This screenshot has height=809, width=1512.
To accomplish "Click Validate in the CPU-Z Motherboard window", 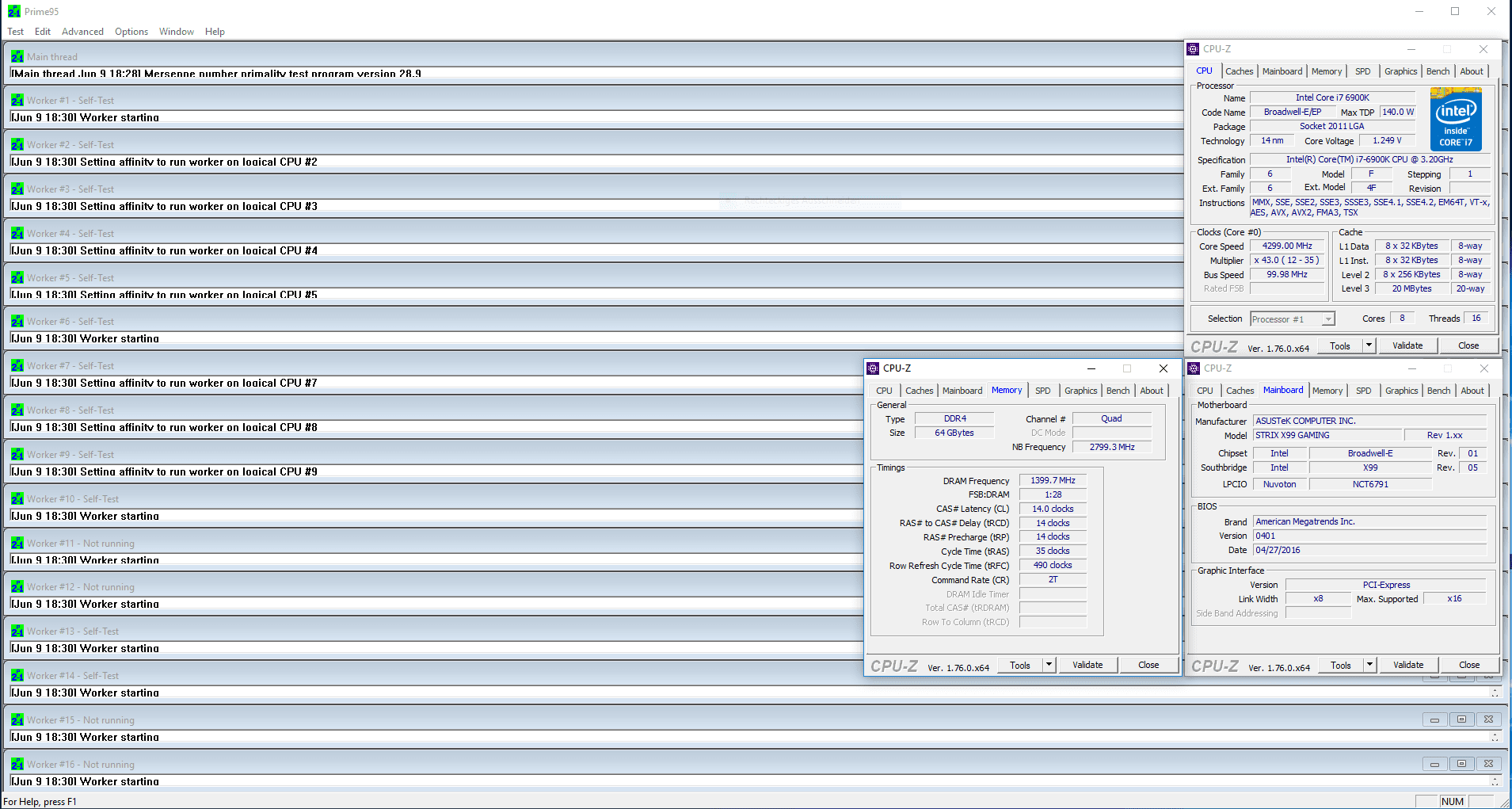I will point(1409,665).
